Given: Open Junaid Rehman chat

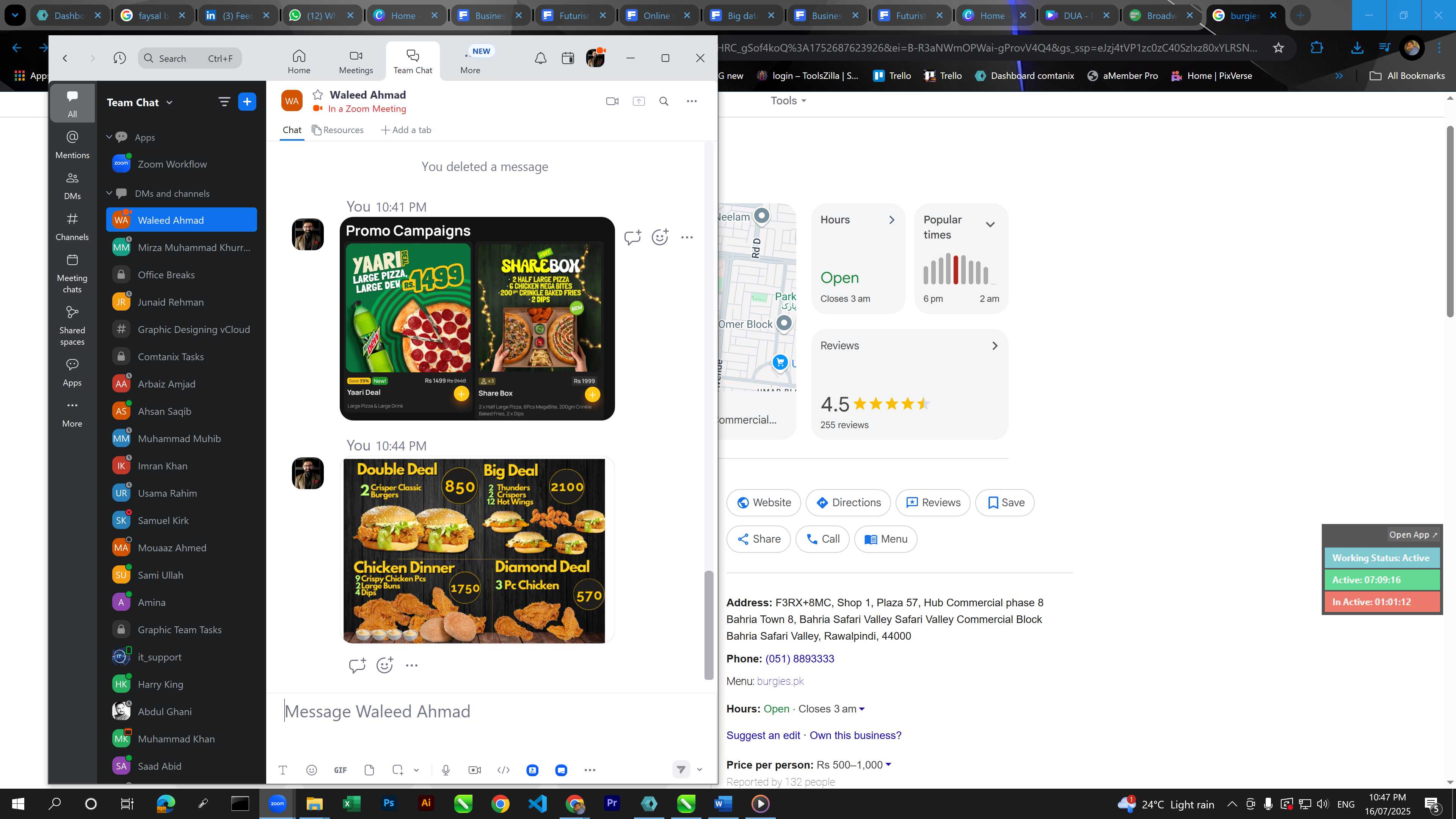Looking at the screenshot, I should coord(182,302).
